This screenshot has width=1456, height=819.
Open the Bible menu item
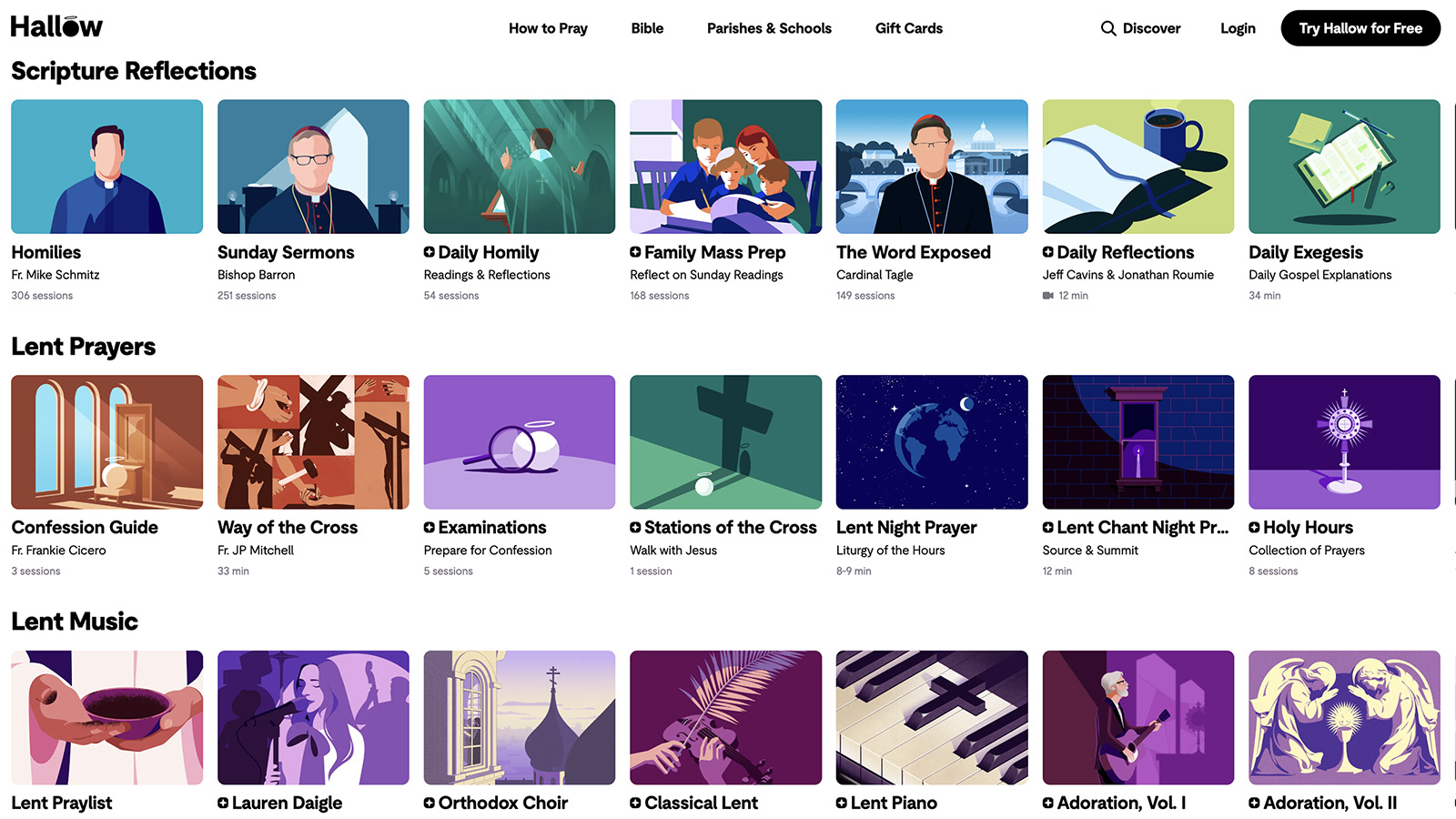(647, 28)
